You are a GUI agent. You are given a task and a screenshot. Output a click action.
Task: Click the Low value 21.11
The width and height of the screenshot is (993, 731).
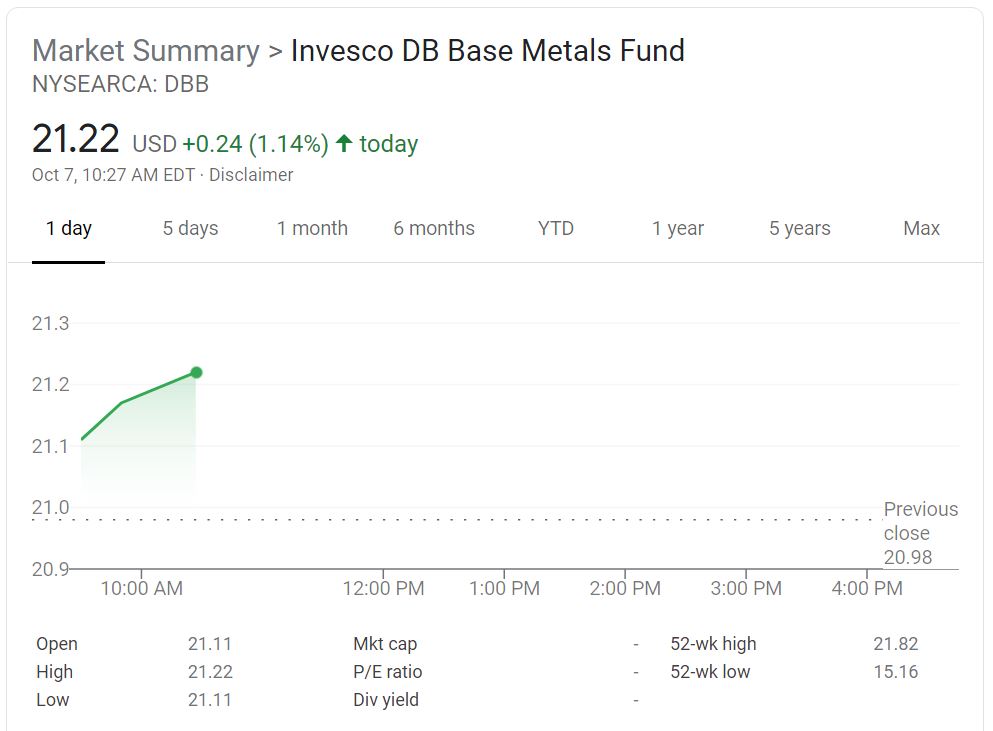pyautogui.click(x=210, y=699)
